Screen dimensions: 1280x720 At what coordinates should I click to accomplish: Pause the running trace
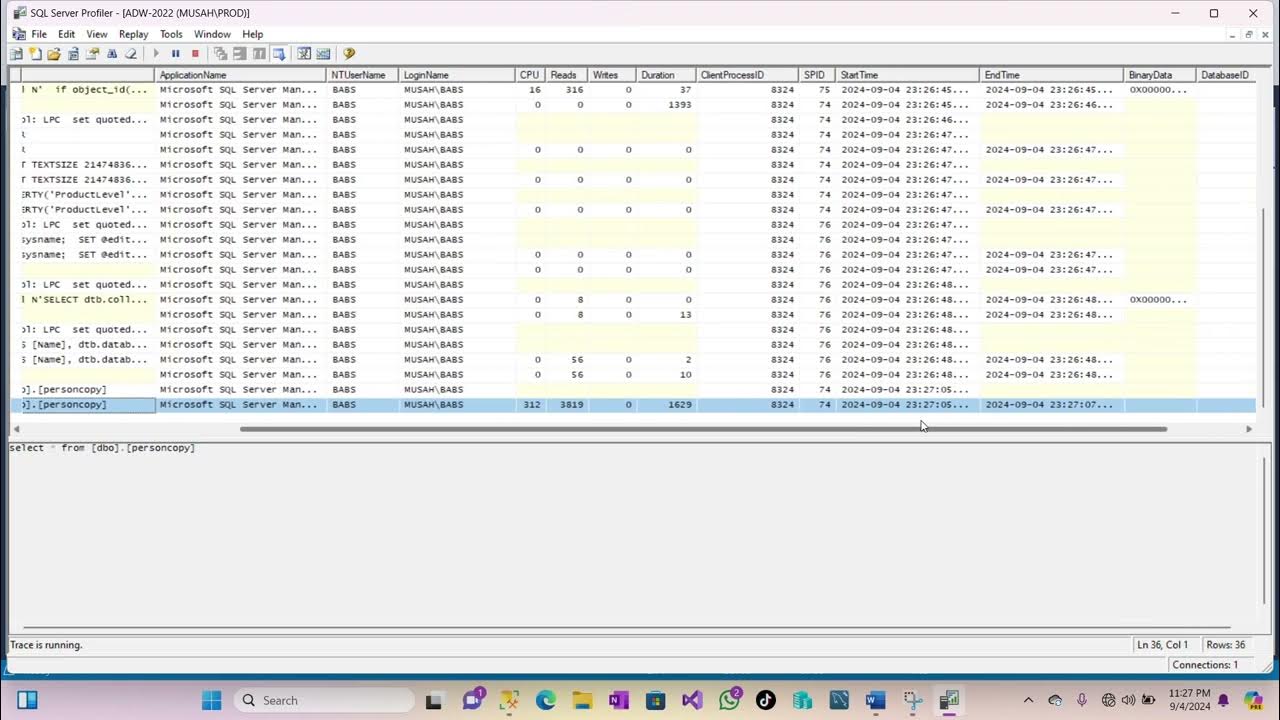[x=175, y=54]
